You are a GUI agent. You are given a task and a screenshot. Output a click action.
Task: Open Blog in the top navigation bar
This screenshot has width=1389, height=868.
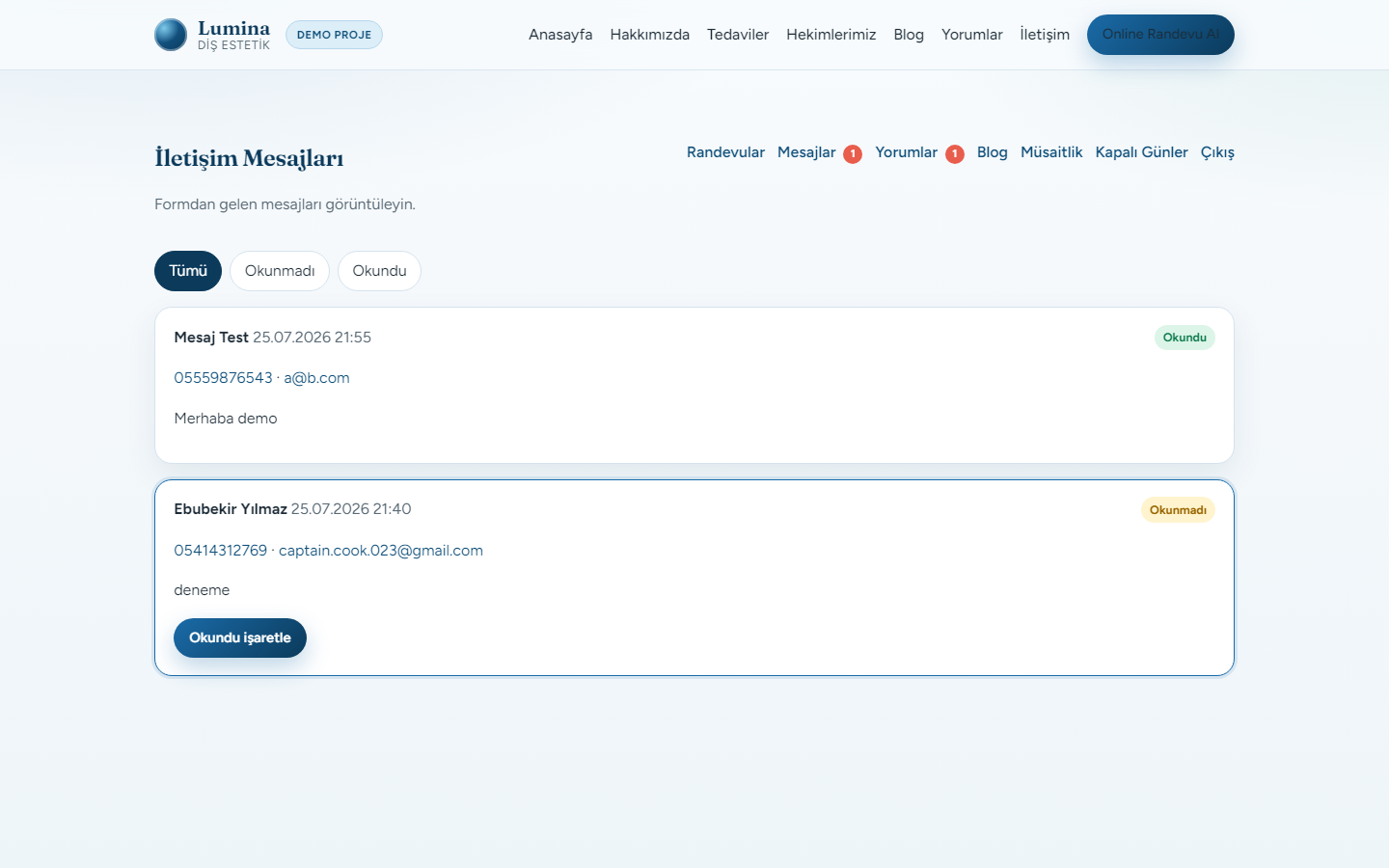909,35
